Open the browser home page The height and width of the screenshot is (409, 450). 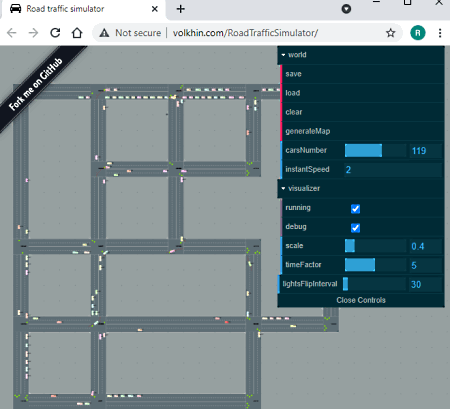(x=77, y=33)
